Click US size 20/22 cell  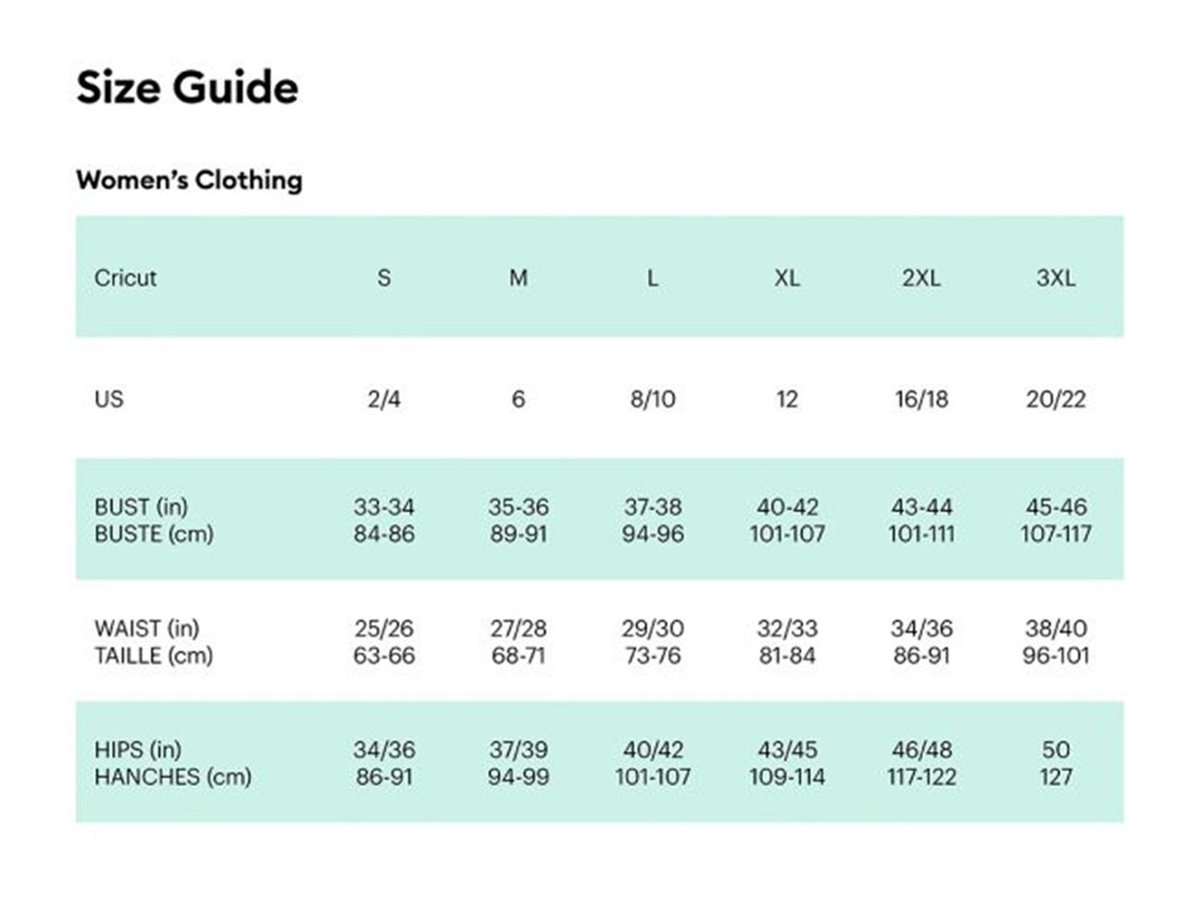point(1056,400)
